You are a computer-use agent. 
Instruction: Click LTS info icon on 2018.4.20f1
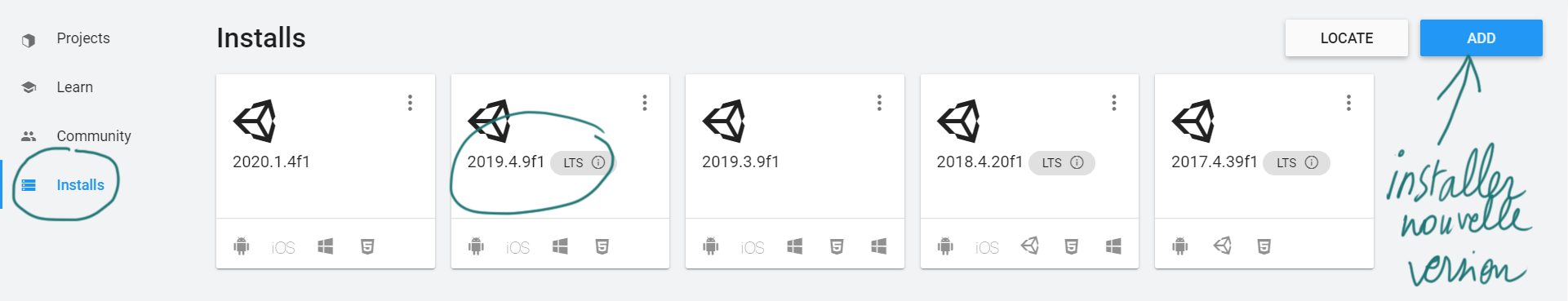[1077, 162]
